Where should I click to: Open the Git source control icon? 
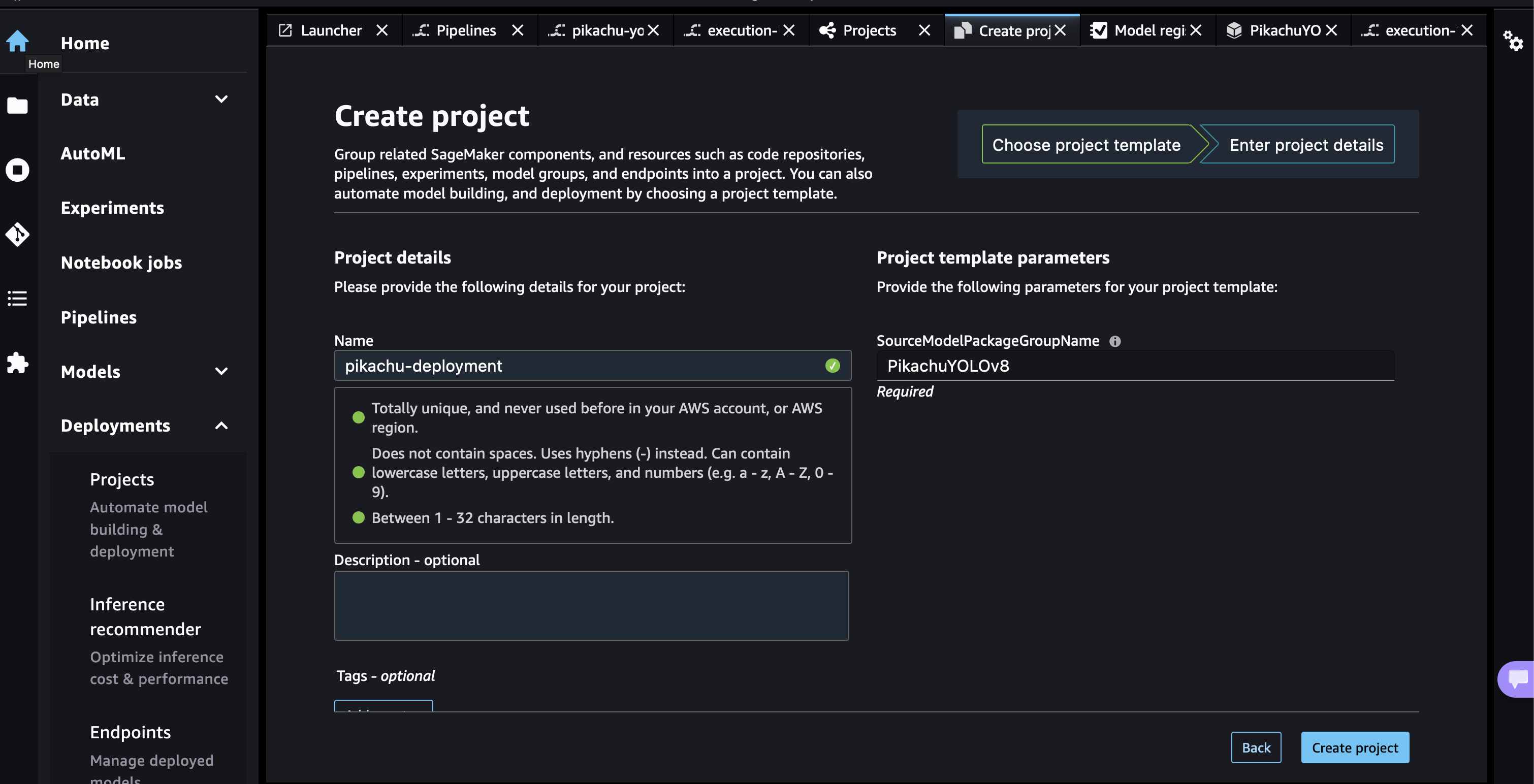click(17, 235)
